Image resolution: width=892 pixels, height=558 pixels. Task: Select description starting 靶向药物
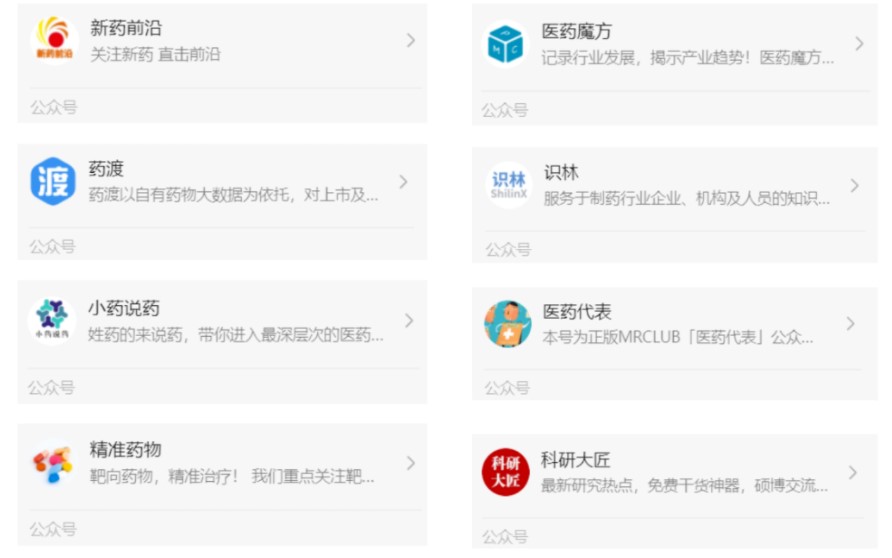pos(232,476)
